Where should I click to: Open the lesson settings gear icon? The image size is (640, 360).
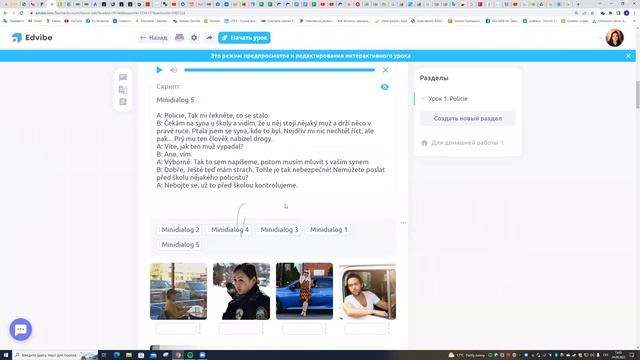tap(194, 38)
